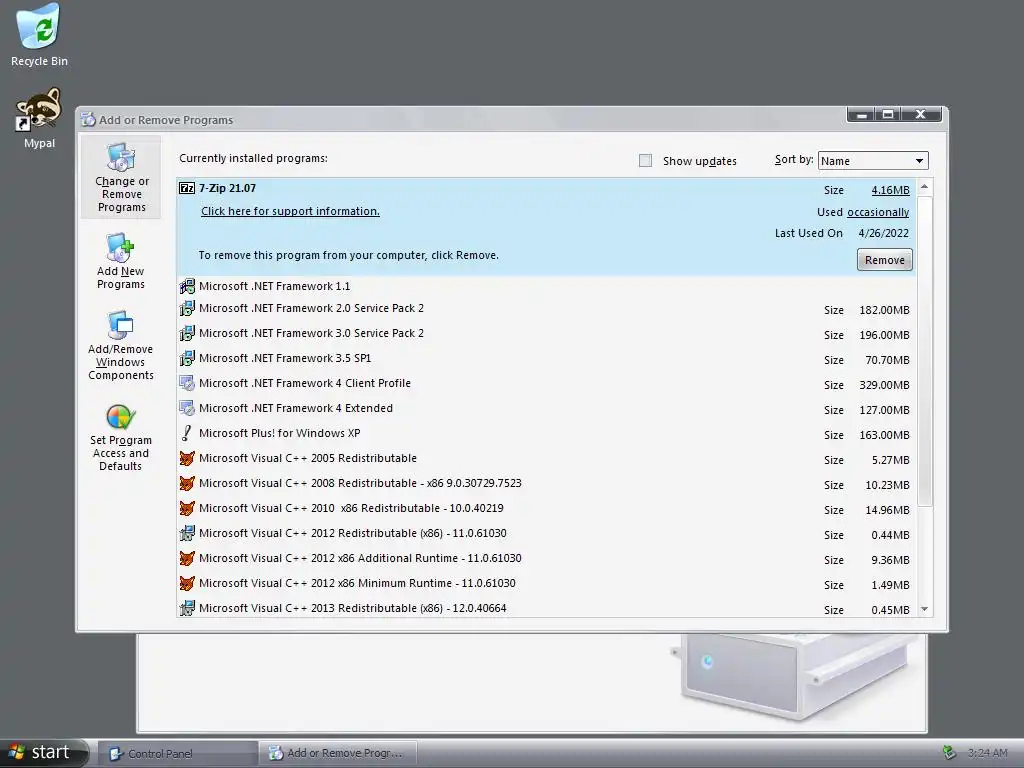Click icon for Visual C++ 2005 Redistributable
The width and height of the screenshot is (1024, 768).
(x=187, y=458)
